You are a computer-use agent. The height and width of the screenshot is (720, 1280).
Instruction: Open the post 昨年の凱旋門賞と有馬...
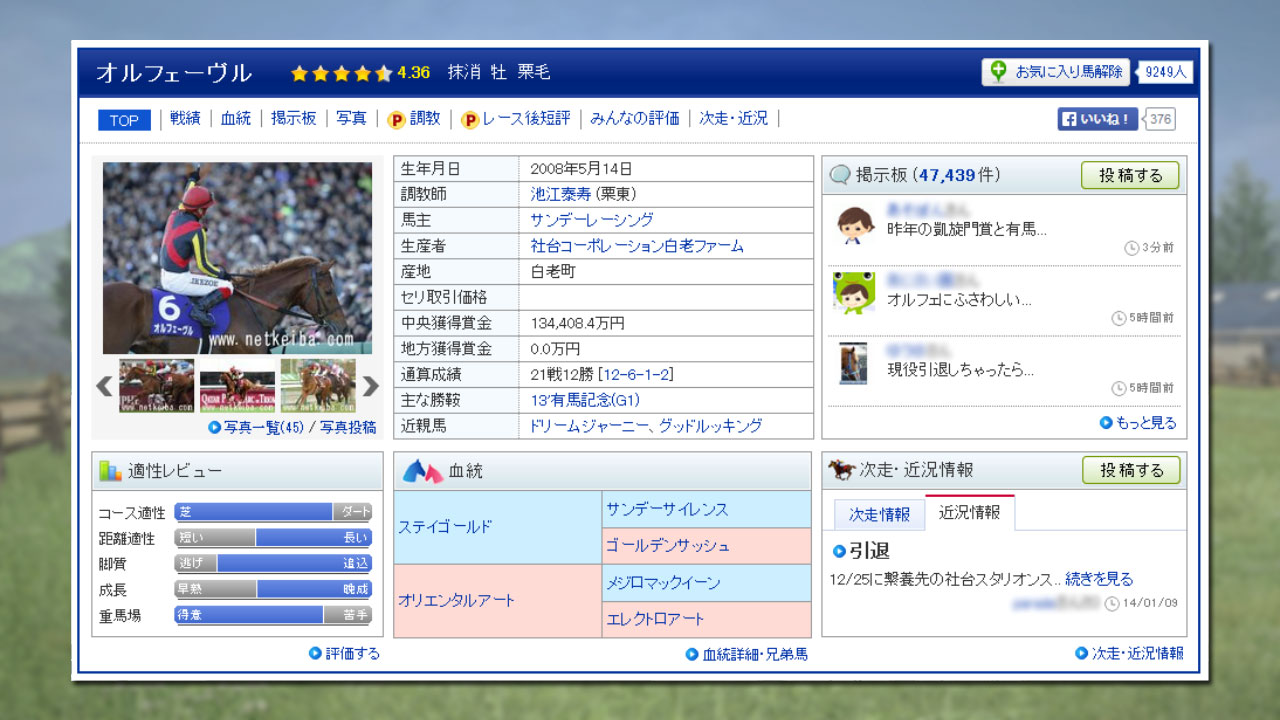tap(967, 229)
